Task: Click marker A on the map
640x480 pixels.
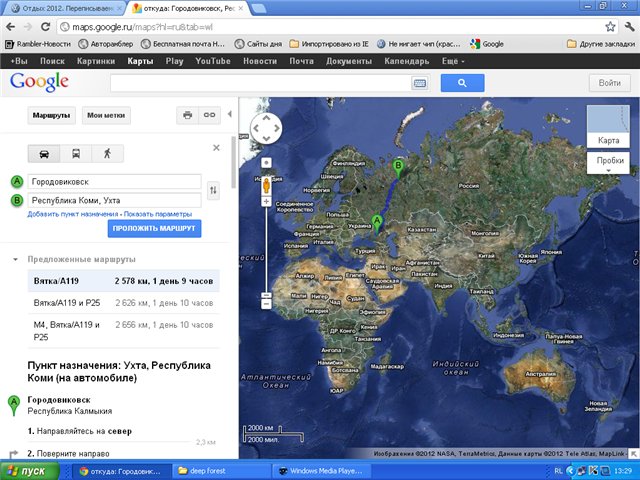Action: pos(377,224)
